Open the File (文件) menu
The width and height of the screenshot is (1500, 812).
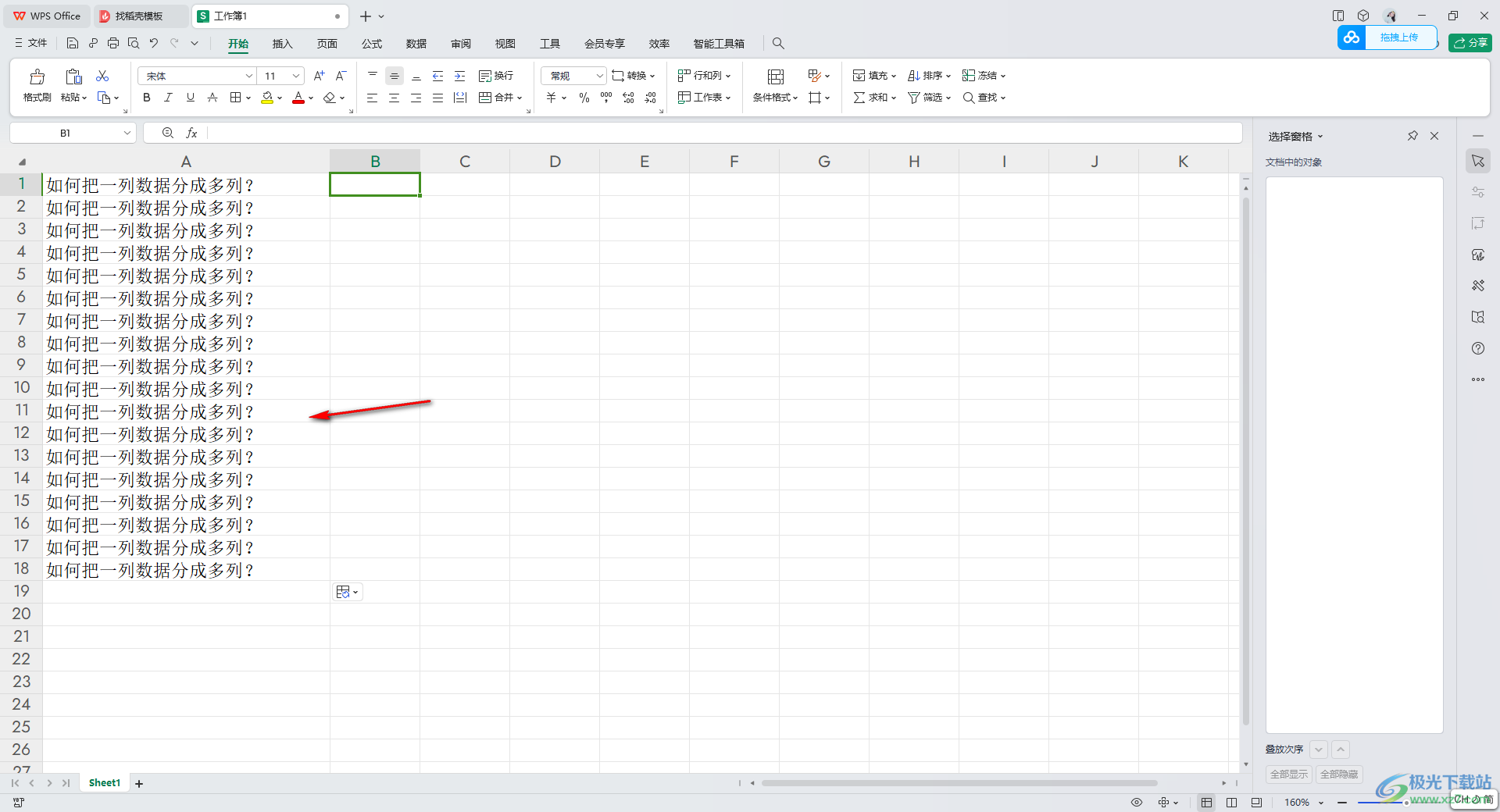point(31,43)
